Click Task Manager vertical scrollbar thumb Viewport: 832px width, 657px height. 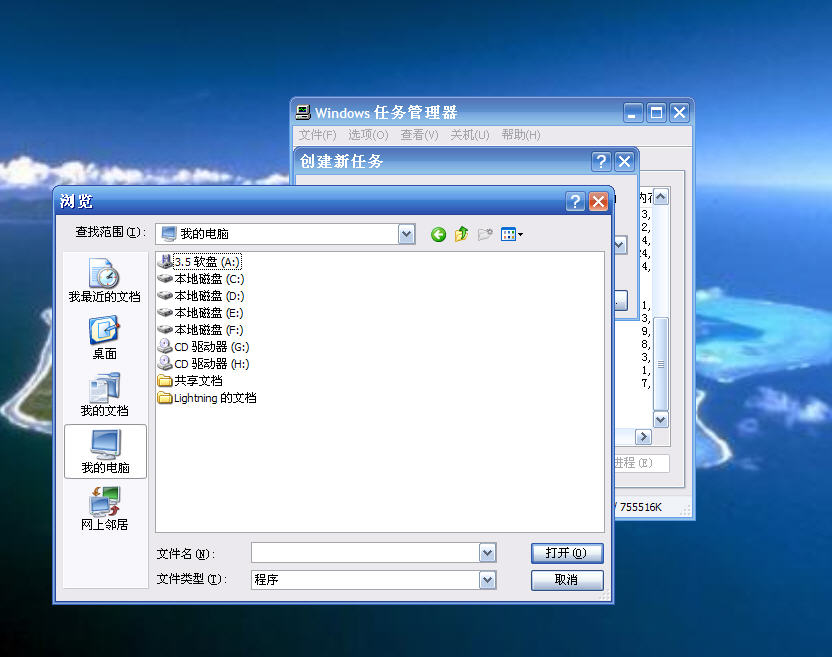click(661, 364)
